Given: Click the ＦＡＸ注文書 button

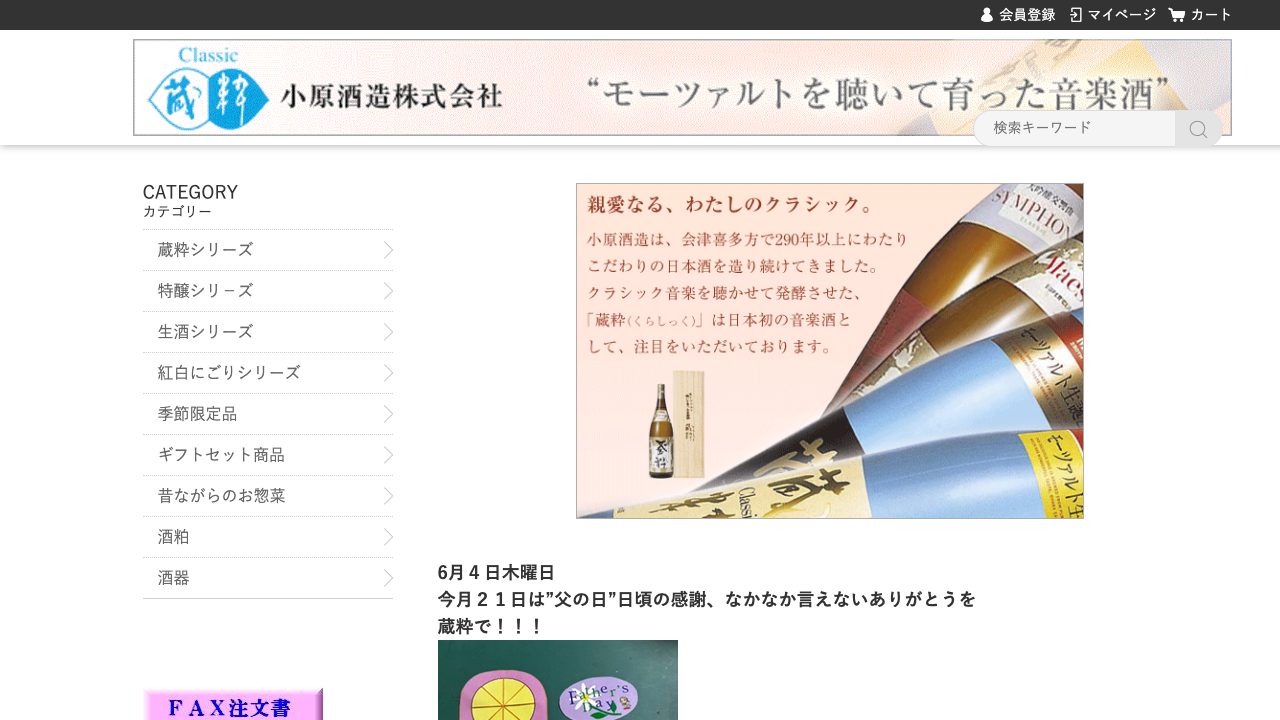Looking at the screenshot, I should point(233,705).
